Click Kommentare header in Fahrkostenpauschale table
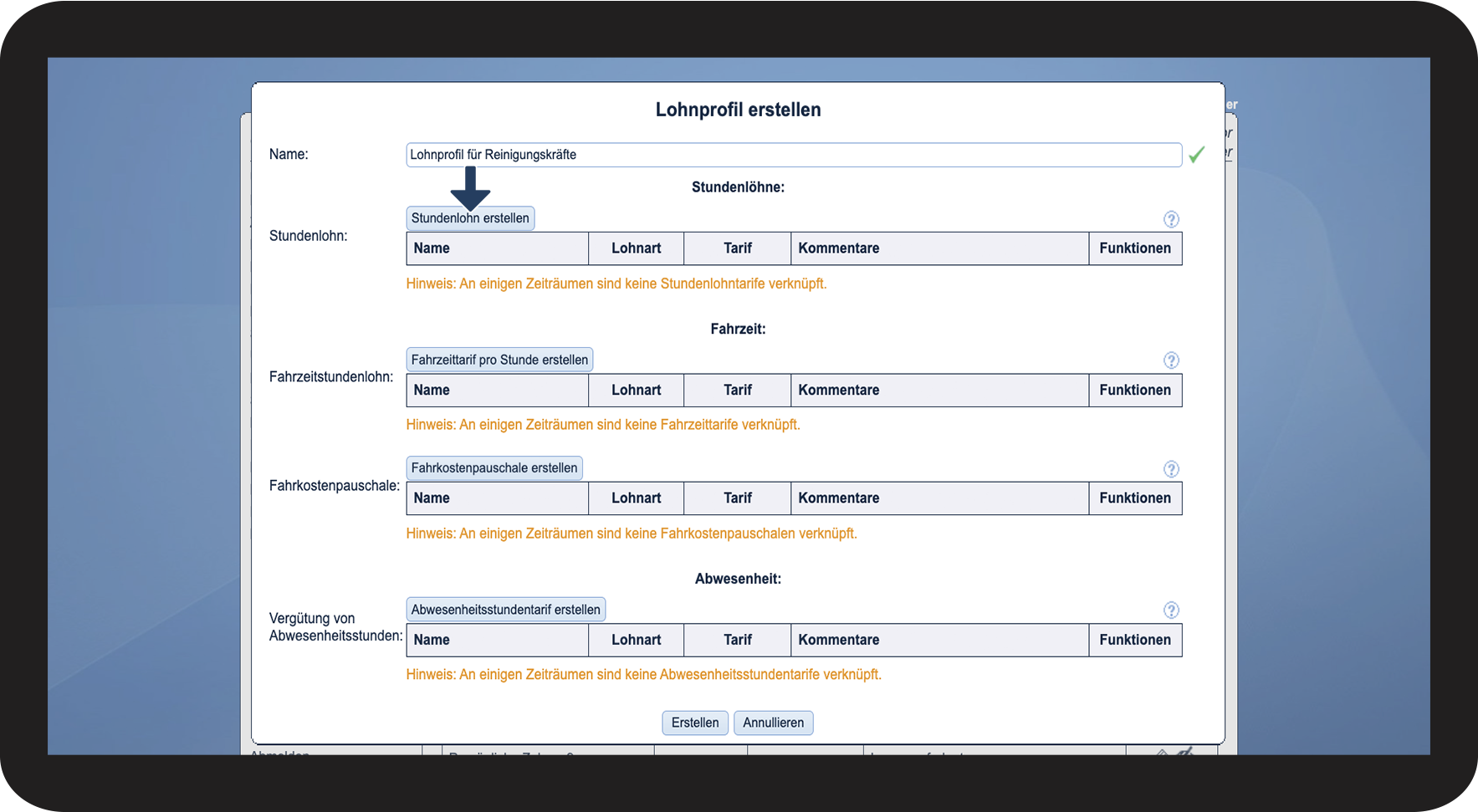This screenshot has width=1478, height=812. [940, 498]
